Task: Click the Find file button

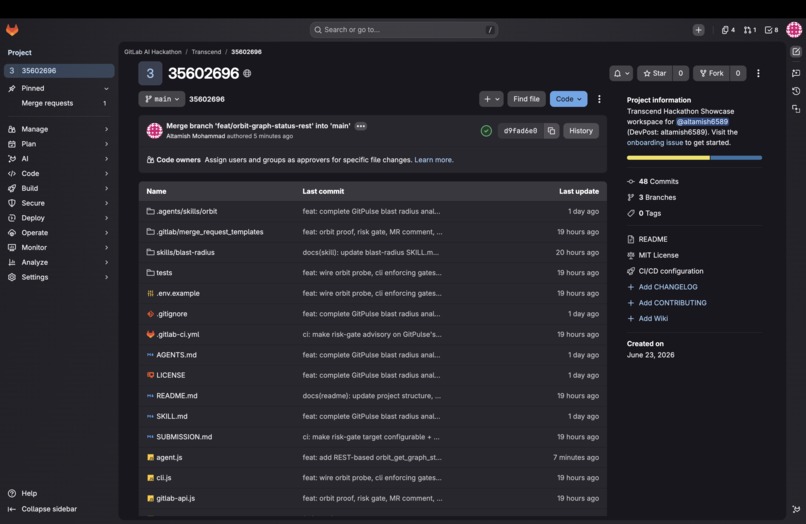Action: click(526, 99)
